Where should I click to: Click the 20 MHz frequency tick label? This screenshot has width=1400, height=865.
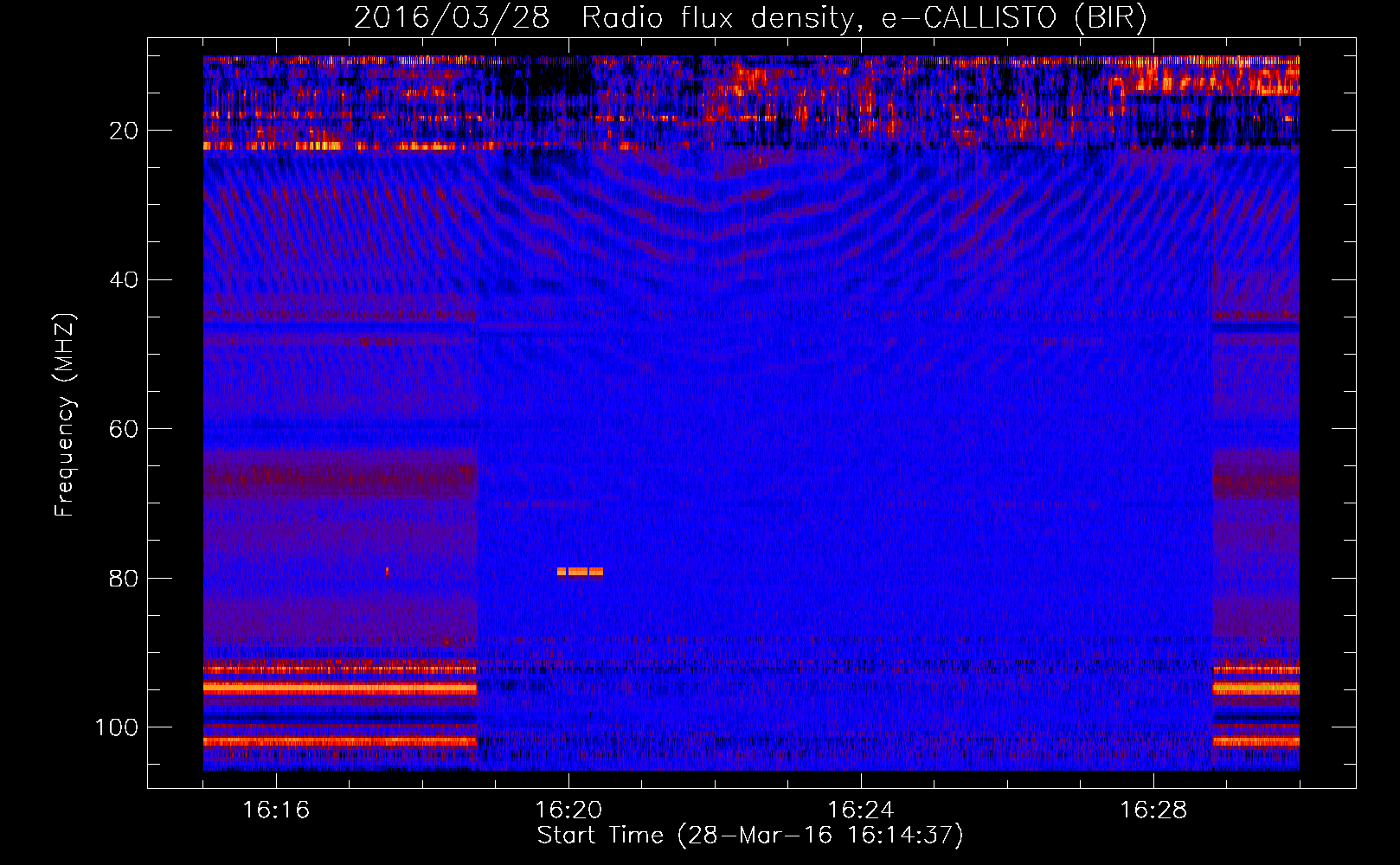[x=124, y=131]
